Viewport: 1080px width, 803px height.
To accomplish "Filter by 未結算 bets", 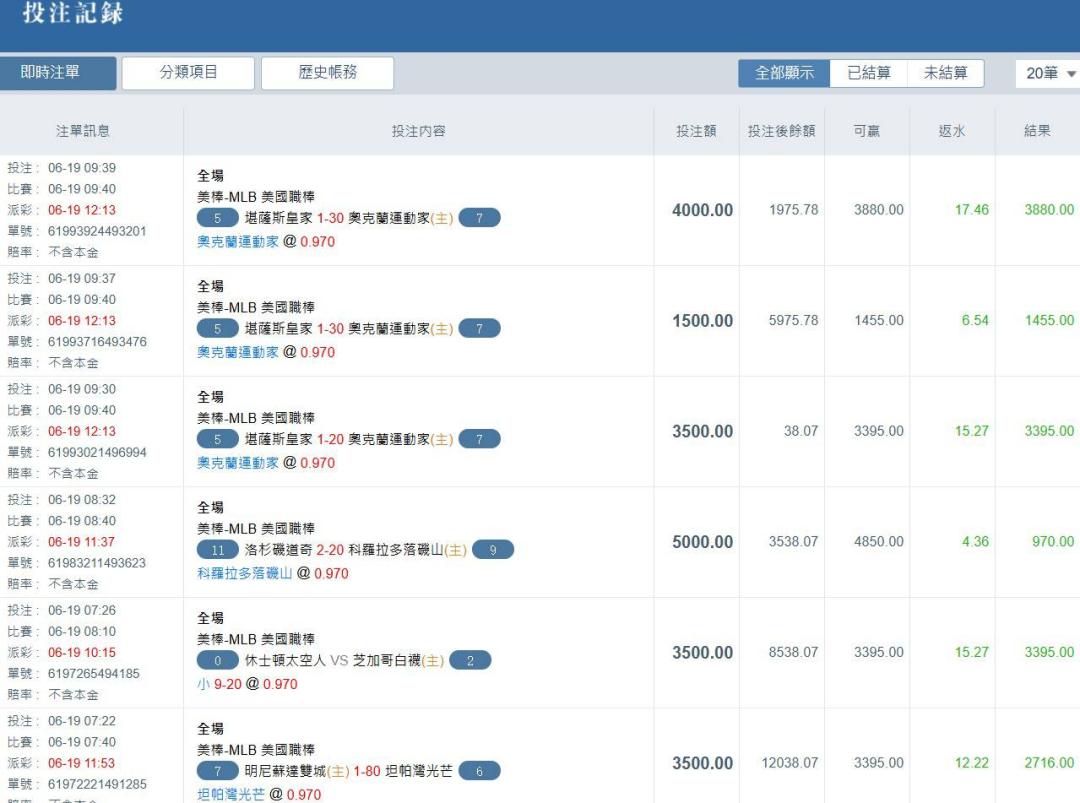I will (x=945, y=74).
